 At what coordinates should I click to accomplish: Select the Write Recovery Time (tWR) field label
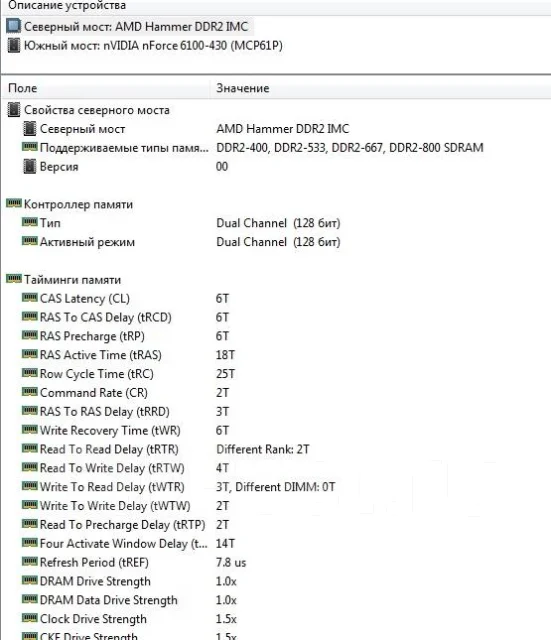[110, 431]
